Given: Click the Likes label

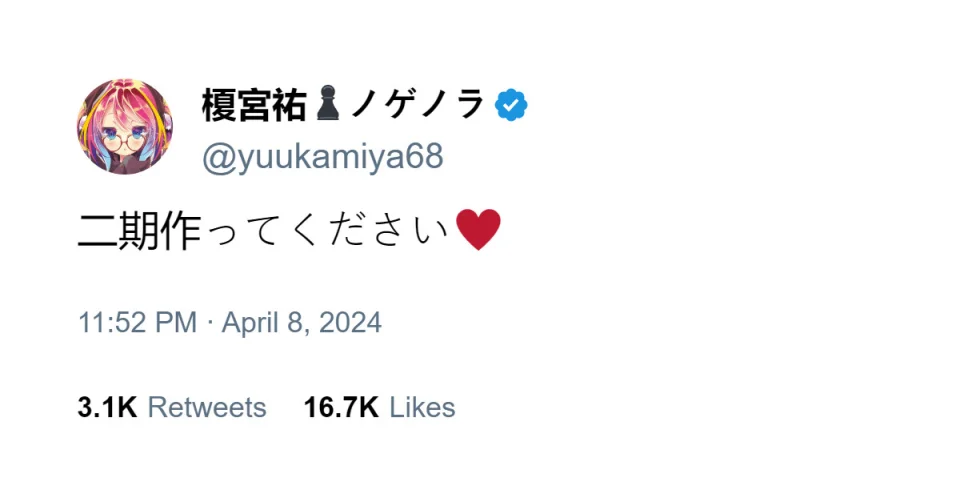Looking at the screenshot, I should [x=422, y=408].
